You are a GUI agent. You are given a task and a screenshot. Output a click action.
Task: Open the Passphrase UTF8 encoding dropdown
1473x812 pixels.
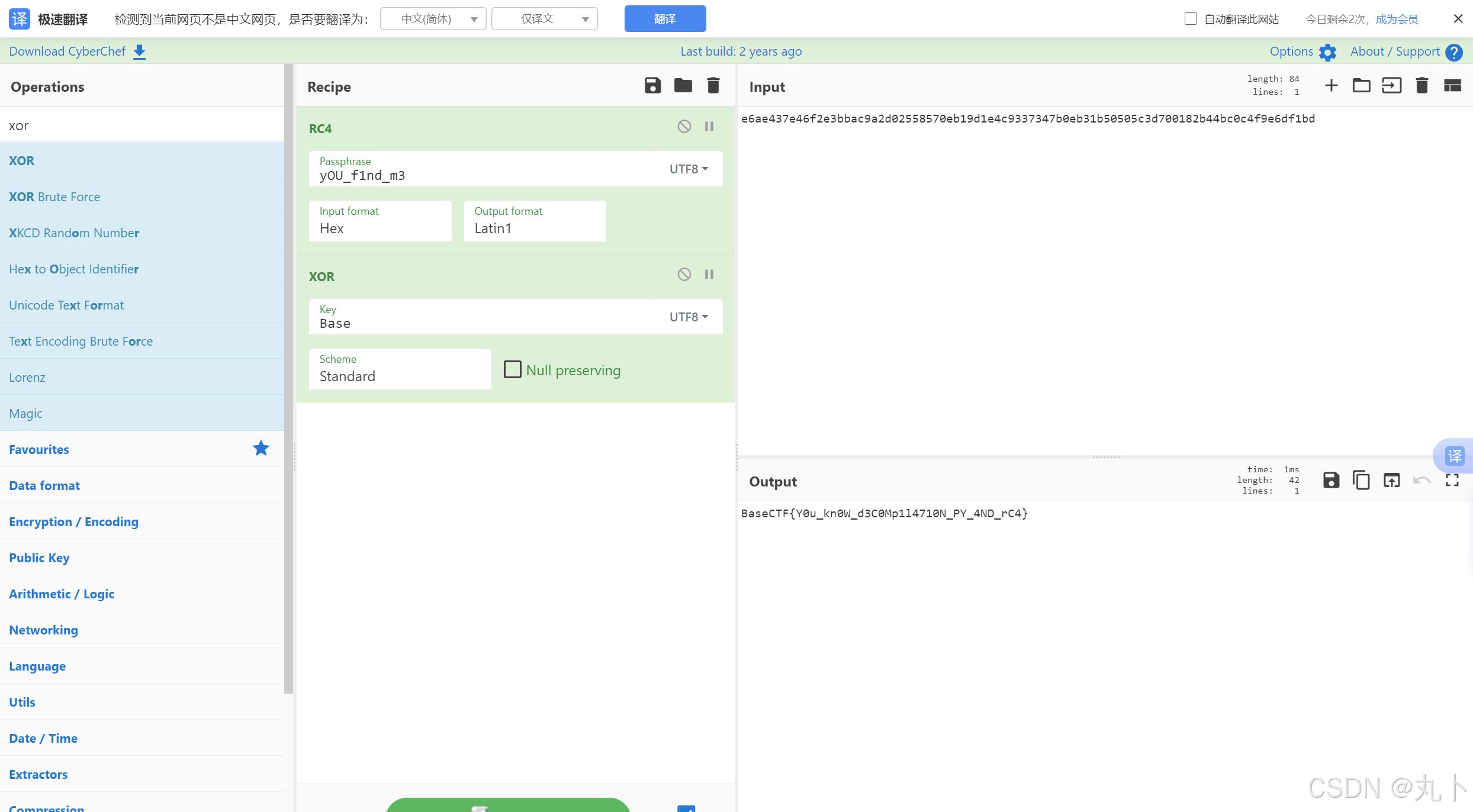pos(689,169)
